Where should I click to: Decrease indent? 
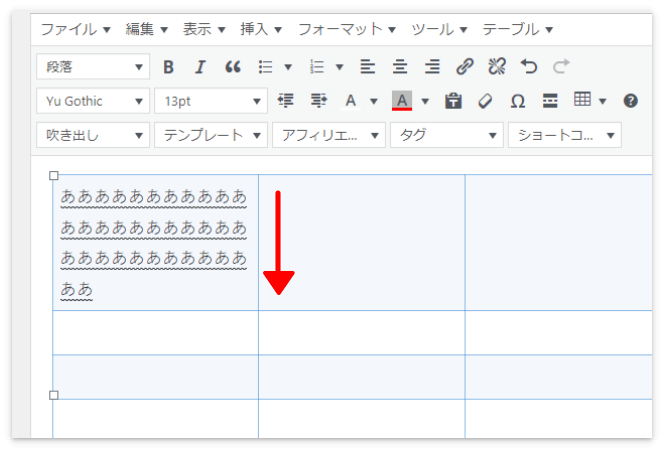(x=286, y=101)
